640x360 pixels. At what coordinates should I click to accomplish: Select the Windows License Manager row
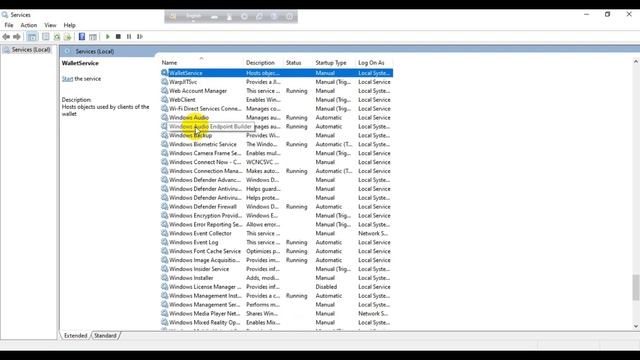(x=276, y=287)
